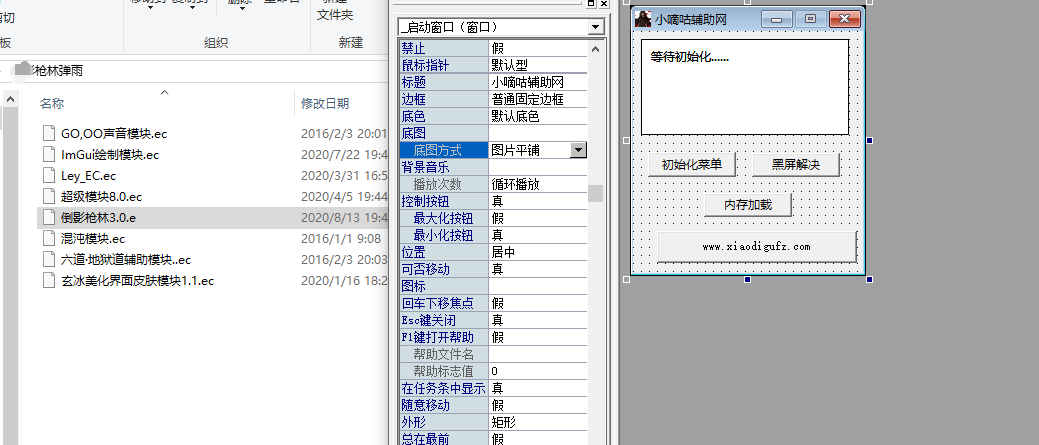This screenshot has width=1039, height=445.
Task: Click the ImGui绘制模块.ec file icon
Action: [50, 154]
